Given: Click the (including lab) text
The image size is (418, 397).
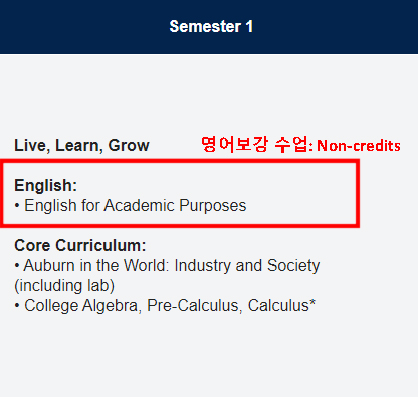Looking at the screenshot, I should (x=64, y=286).
